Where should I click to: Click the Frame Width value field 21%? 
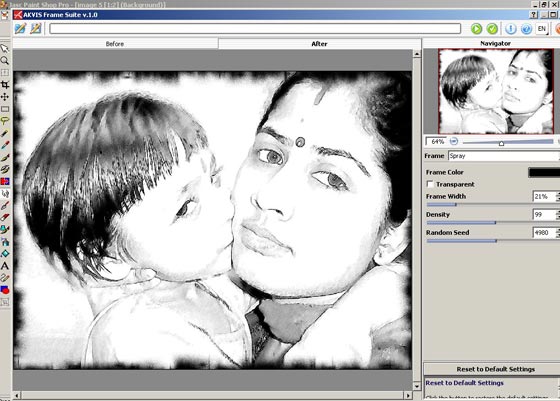tap(544, 196)
